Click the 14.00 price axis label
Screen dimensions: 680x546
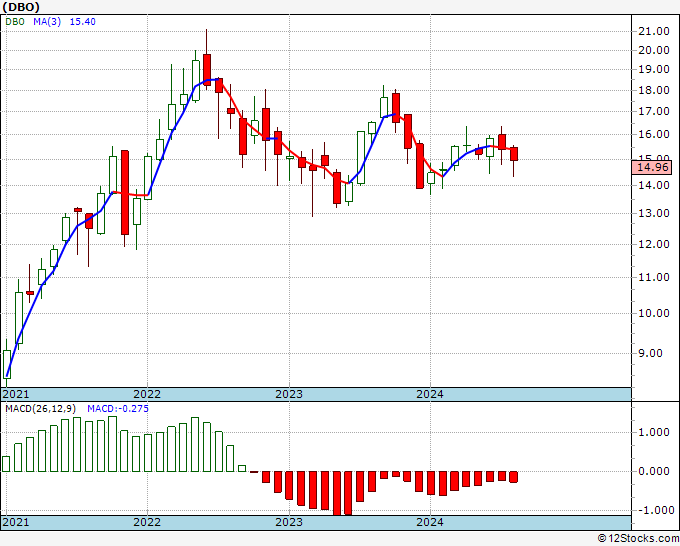point(654,185)
